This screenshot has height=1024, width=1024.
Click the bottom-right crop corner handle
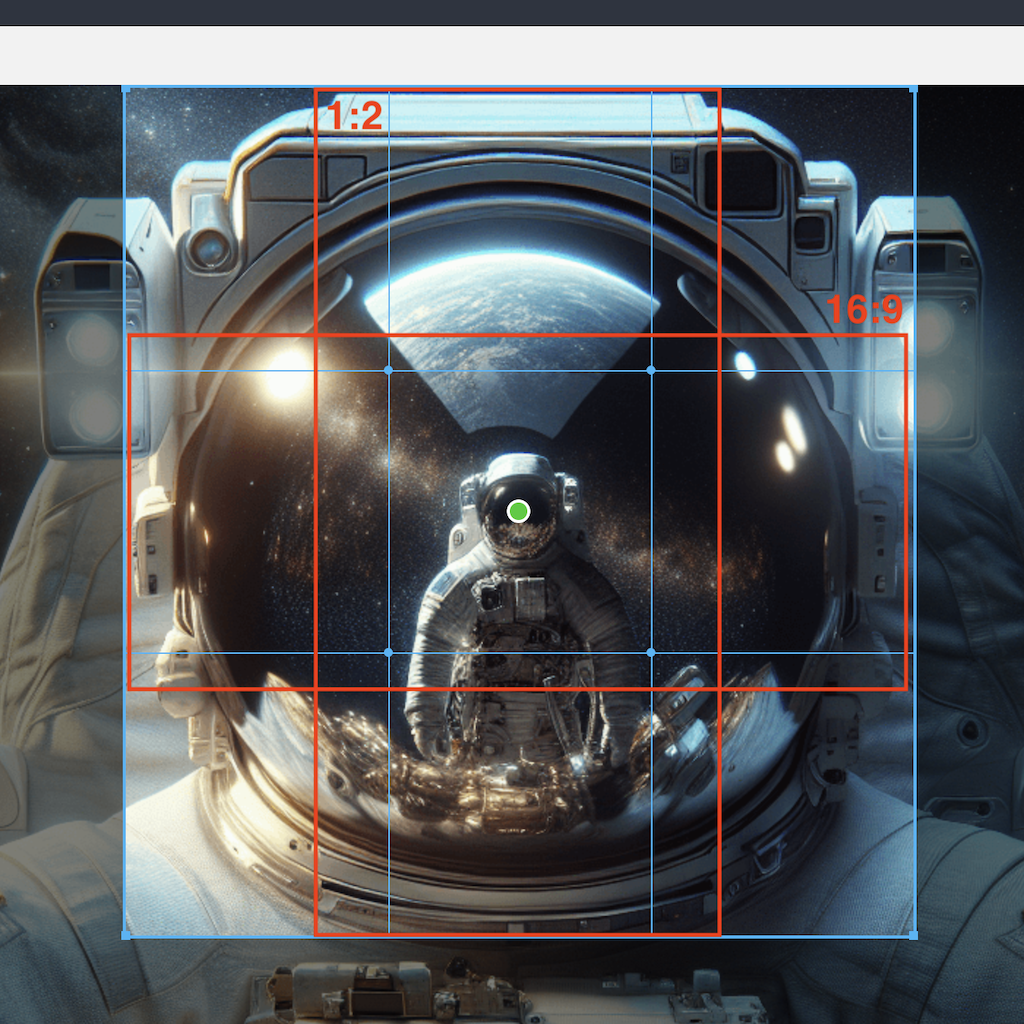click(913, 936)
